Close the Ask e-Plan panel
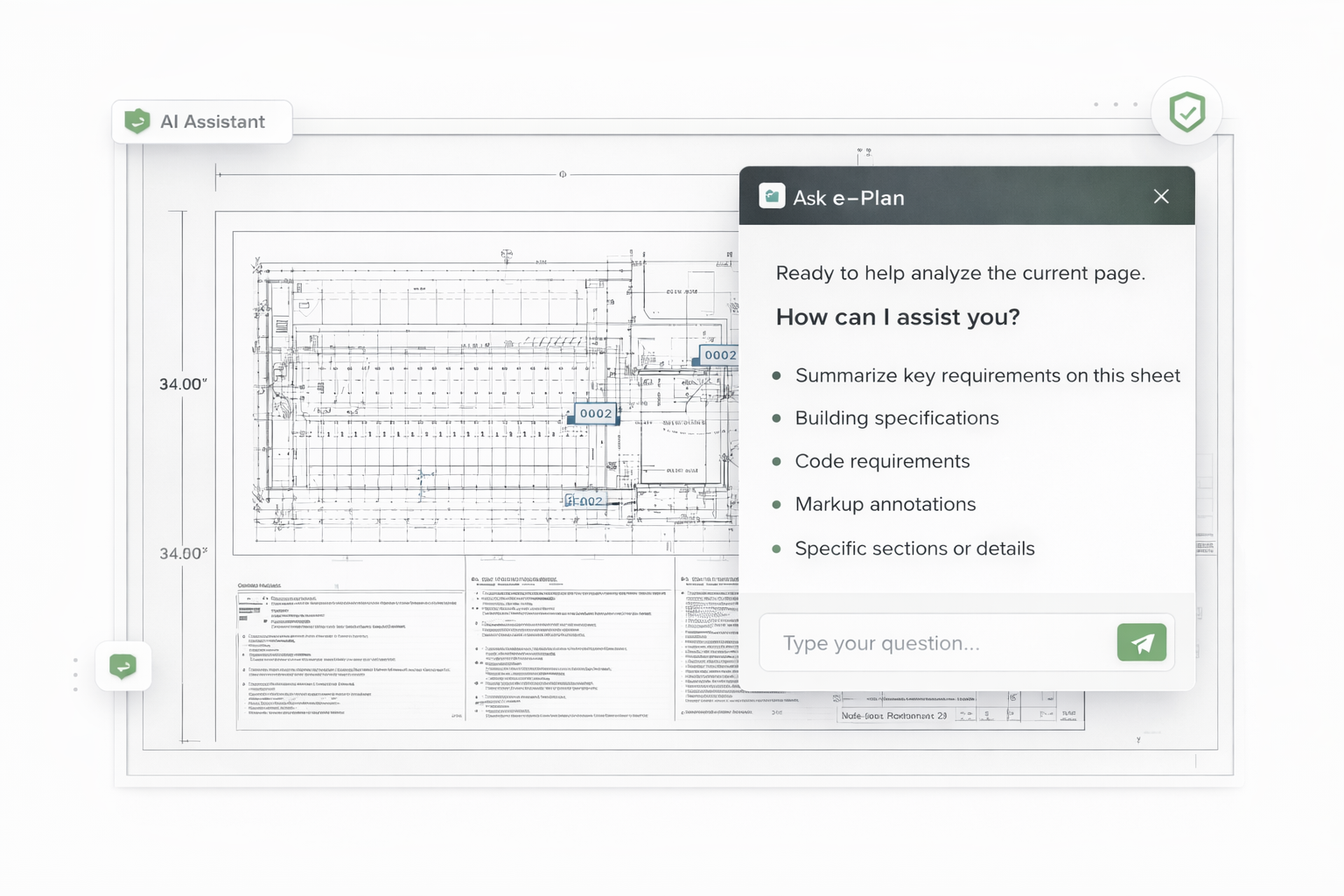 (x=1161, y=197)
